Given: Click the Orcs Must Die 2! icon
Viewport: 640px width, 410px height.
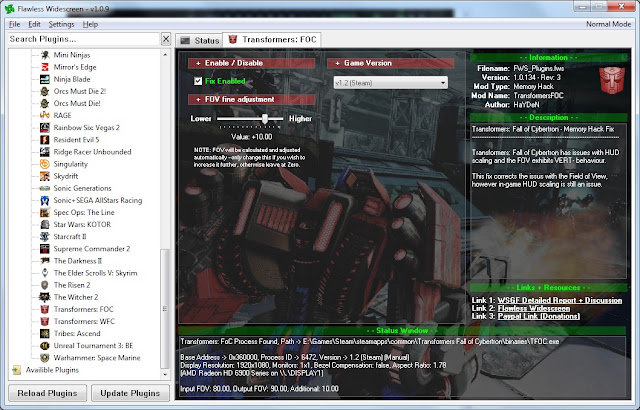Looking at the screenshot, I should tap(45, 91).
